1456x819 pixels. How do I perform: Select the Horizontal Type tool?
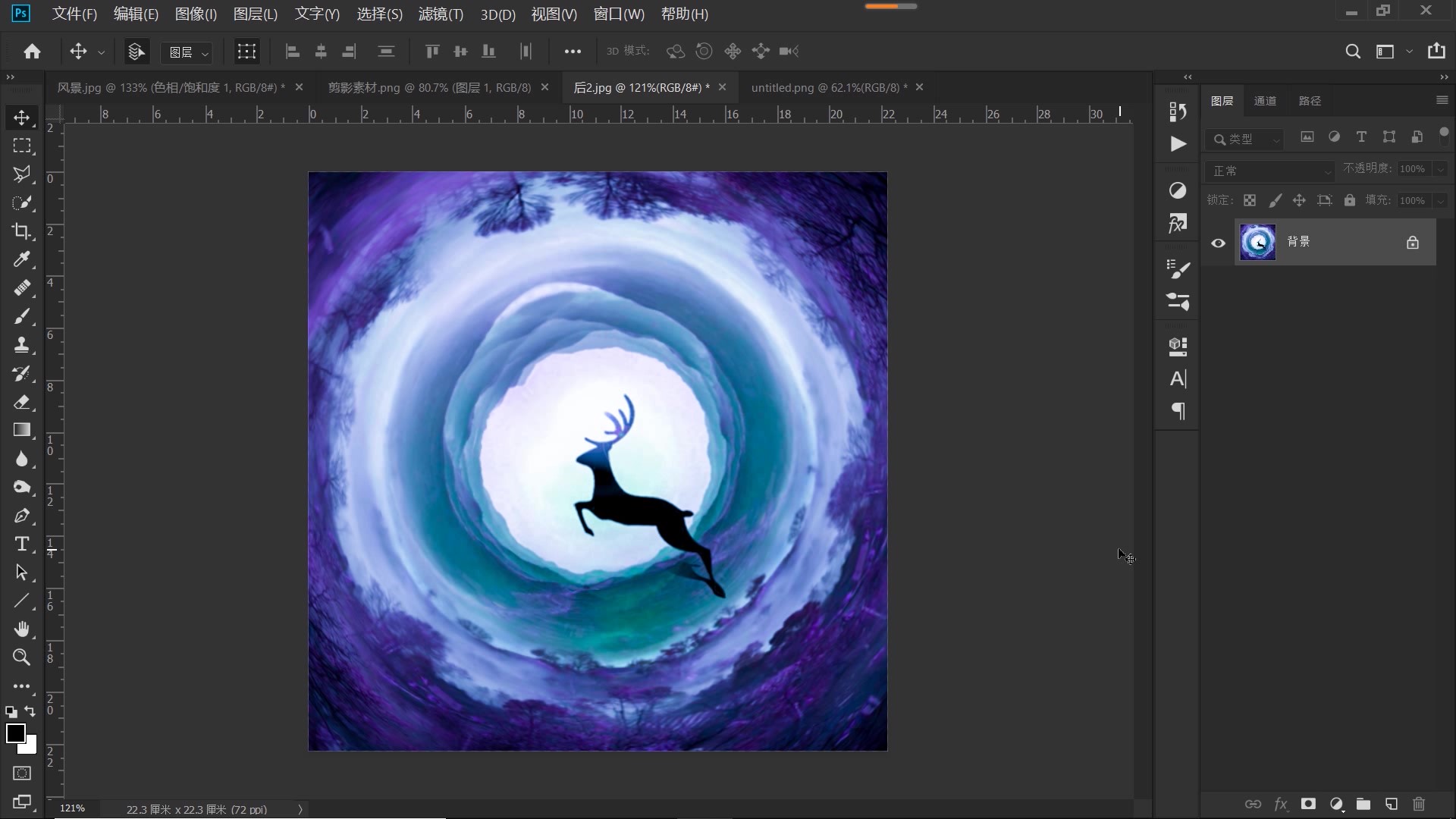21,544
